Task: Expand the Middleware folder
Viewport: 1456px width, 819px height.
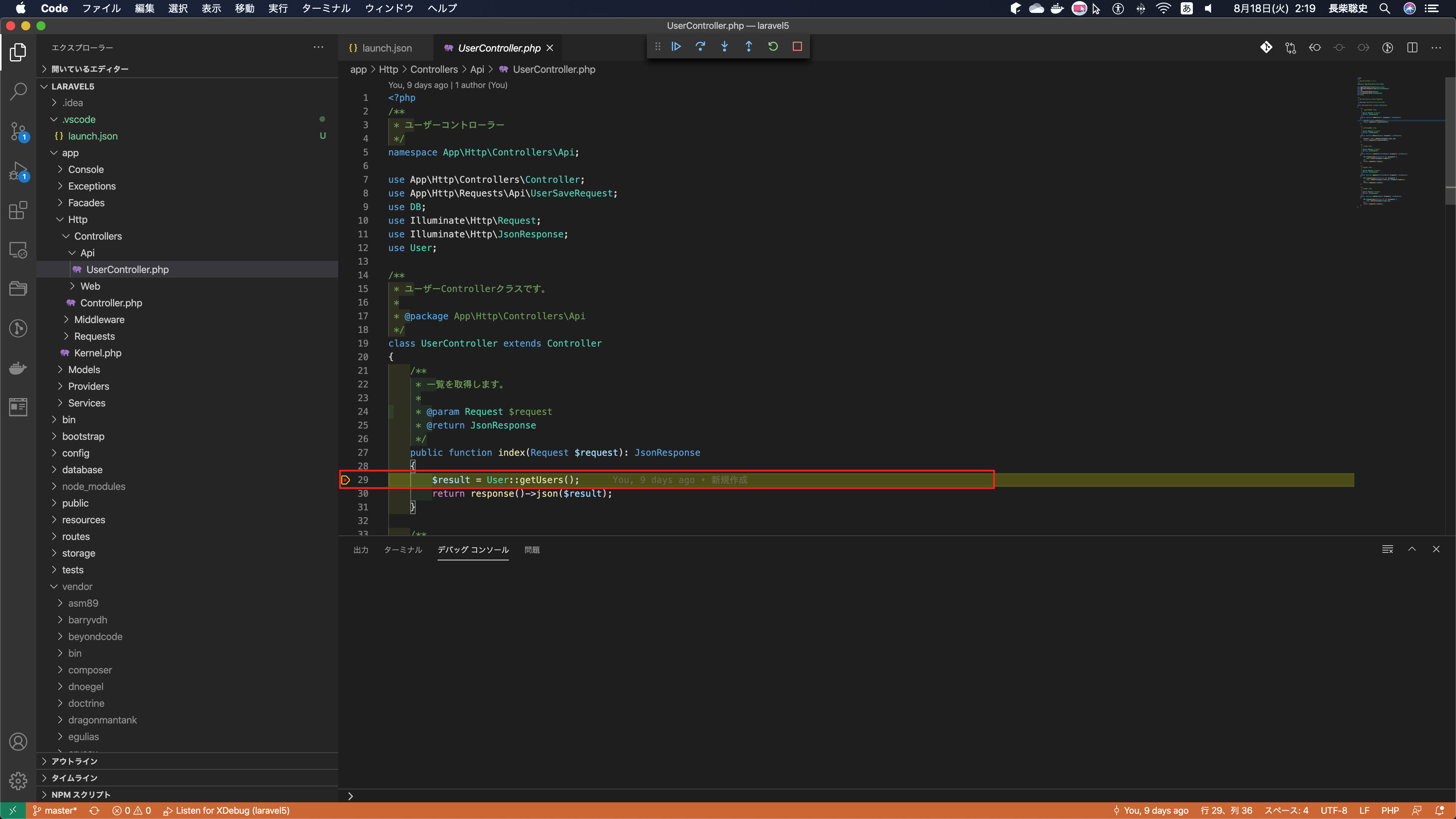Action: 99,319
